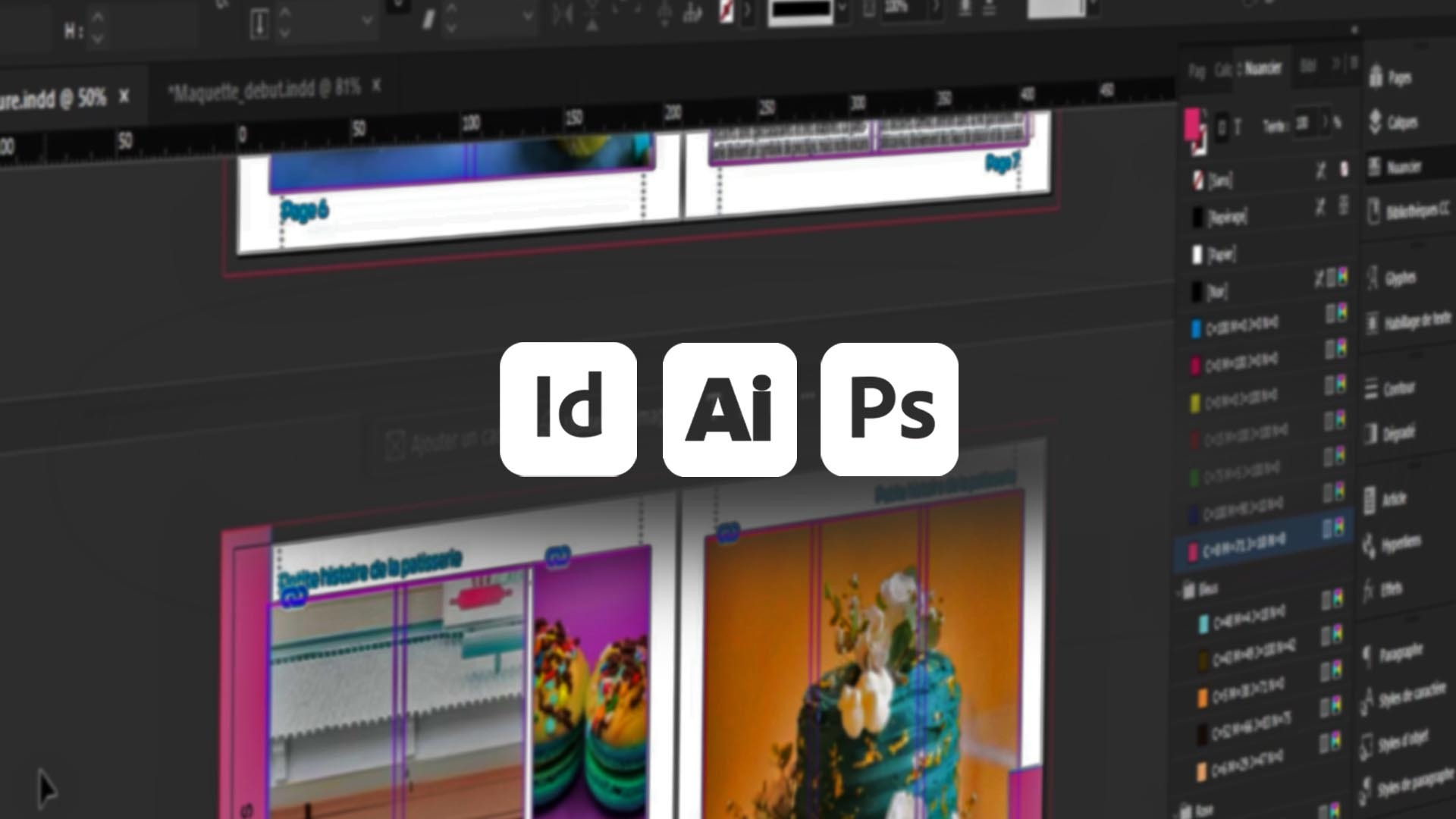Open the Teinte percentage dropdown

[1326, 123]
